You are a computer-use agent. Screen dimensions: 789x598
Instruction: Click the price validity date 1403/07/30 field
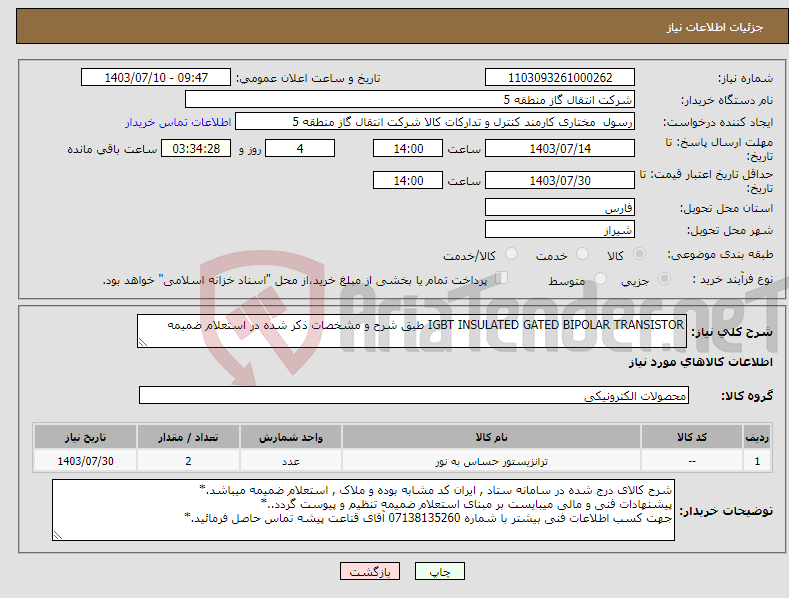(x=560, y=180)
